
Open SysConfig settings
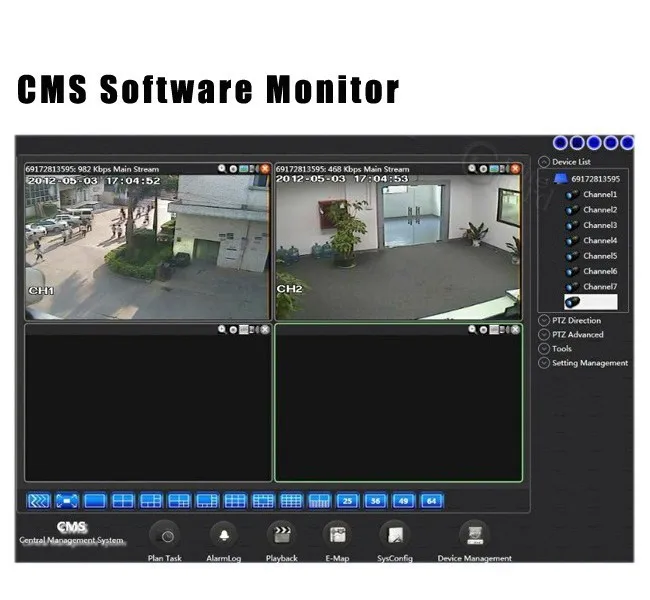click(x=395, y=541)
